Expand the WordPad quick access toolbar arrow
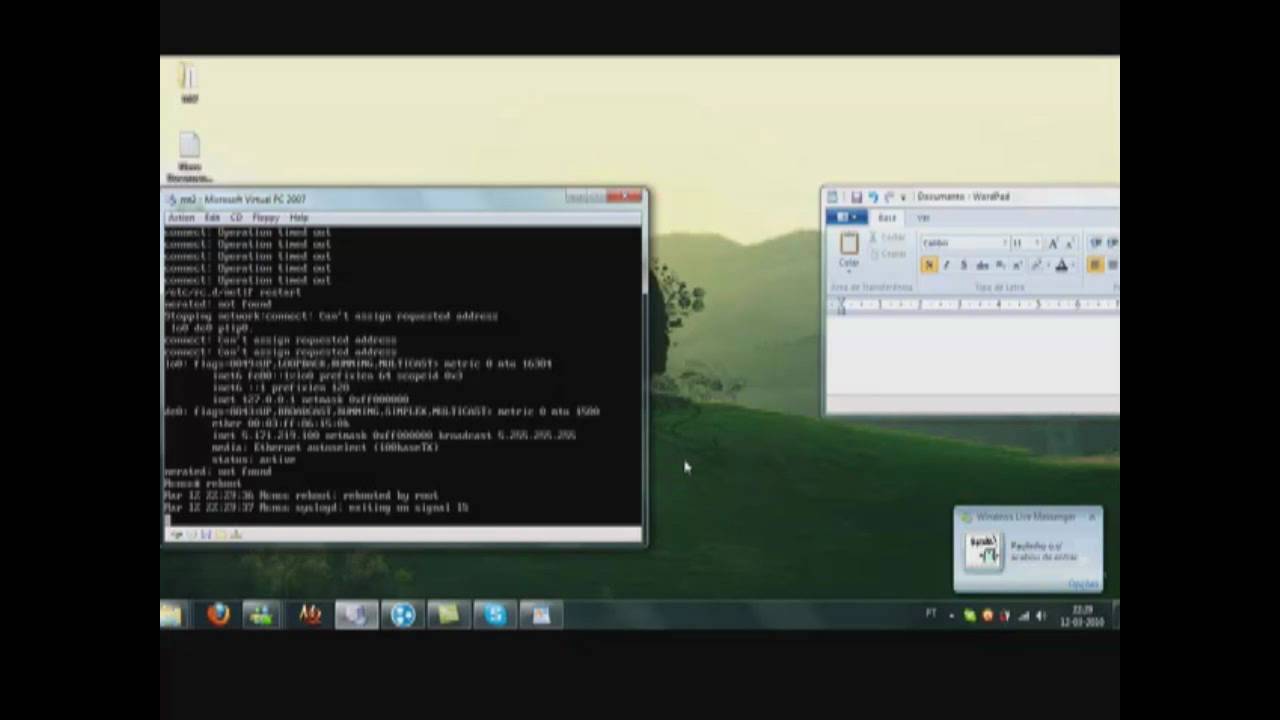 (903, 197)
